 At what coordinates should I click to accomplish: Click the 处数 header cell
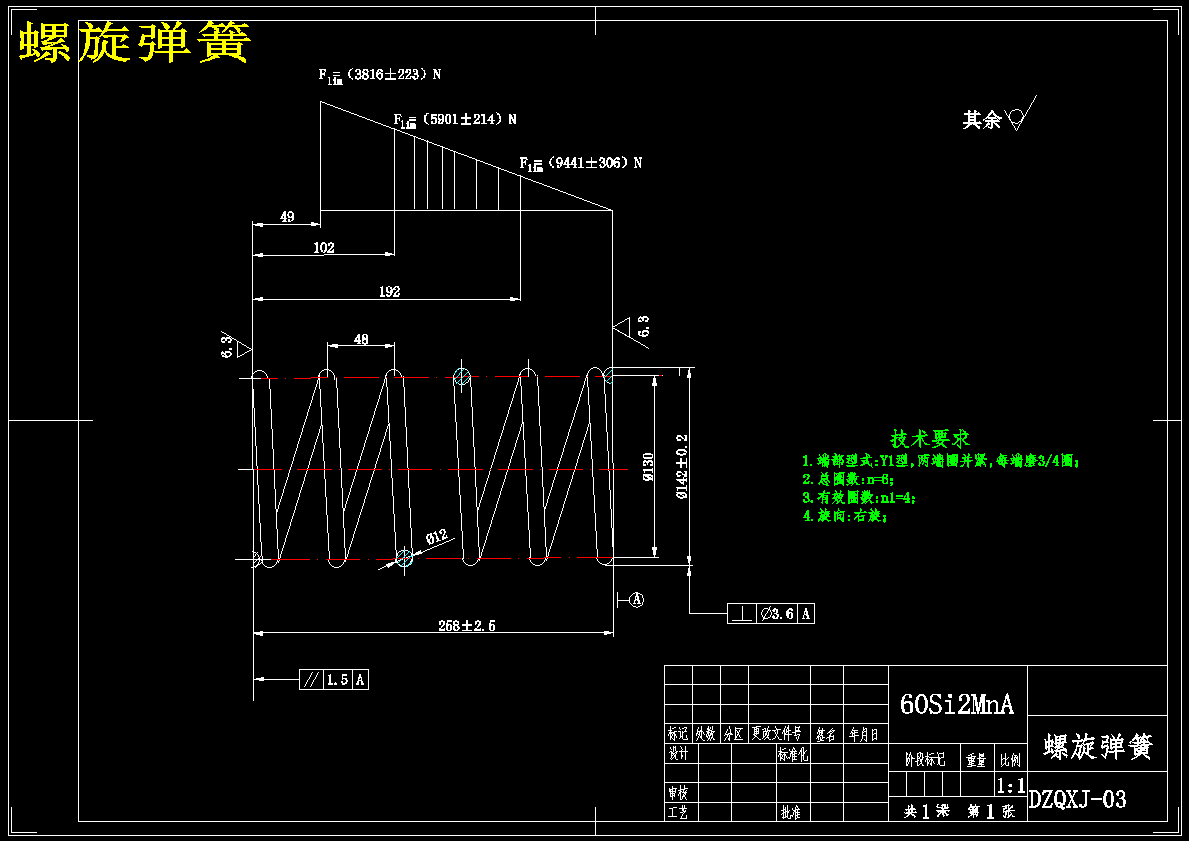706,733
